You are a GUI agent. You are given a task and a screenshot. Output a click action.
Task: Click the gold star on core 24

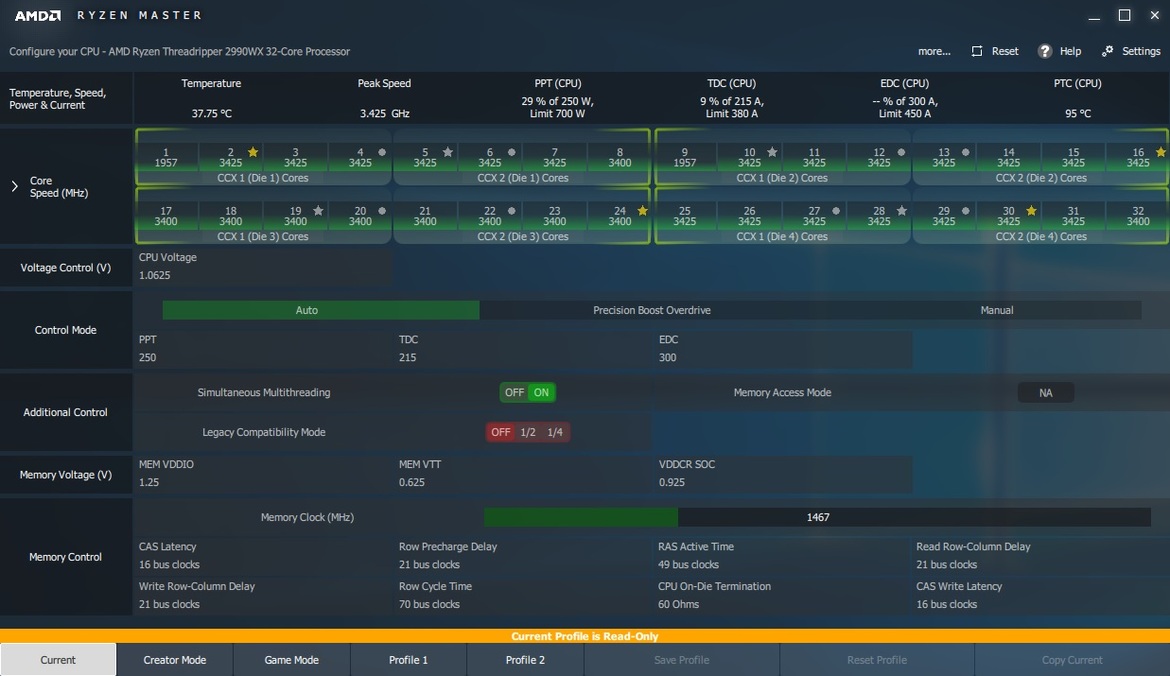pyautogui.click(x=642, y=210)
